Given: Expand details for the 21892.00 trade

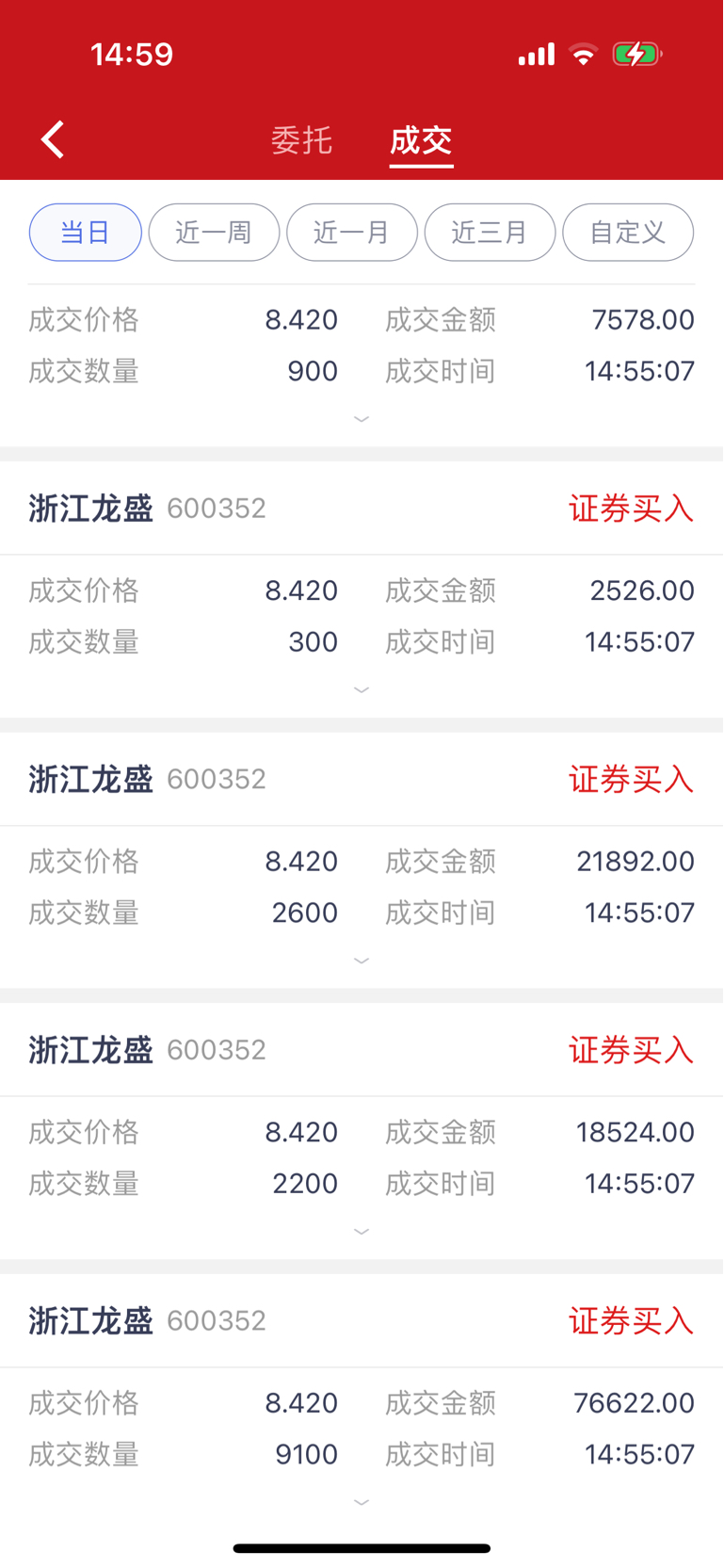Looking at the screenshot, I should (x=362, y=961).
